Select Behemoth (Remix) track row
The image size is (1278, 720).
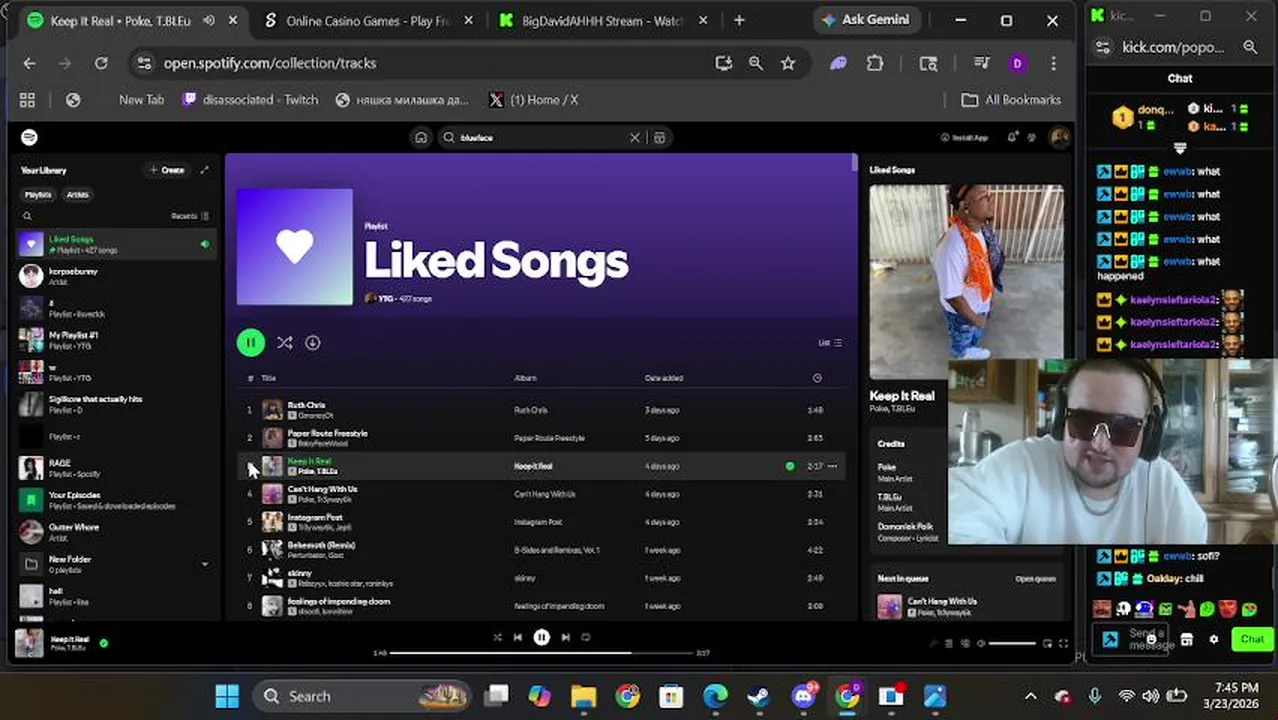coord(542,550)
